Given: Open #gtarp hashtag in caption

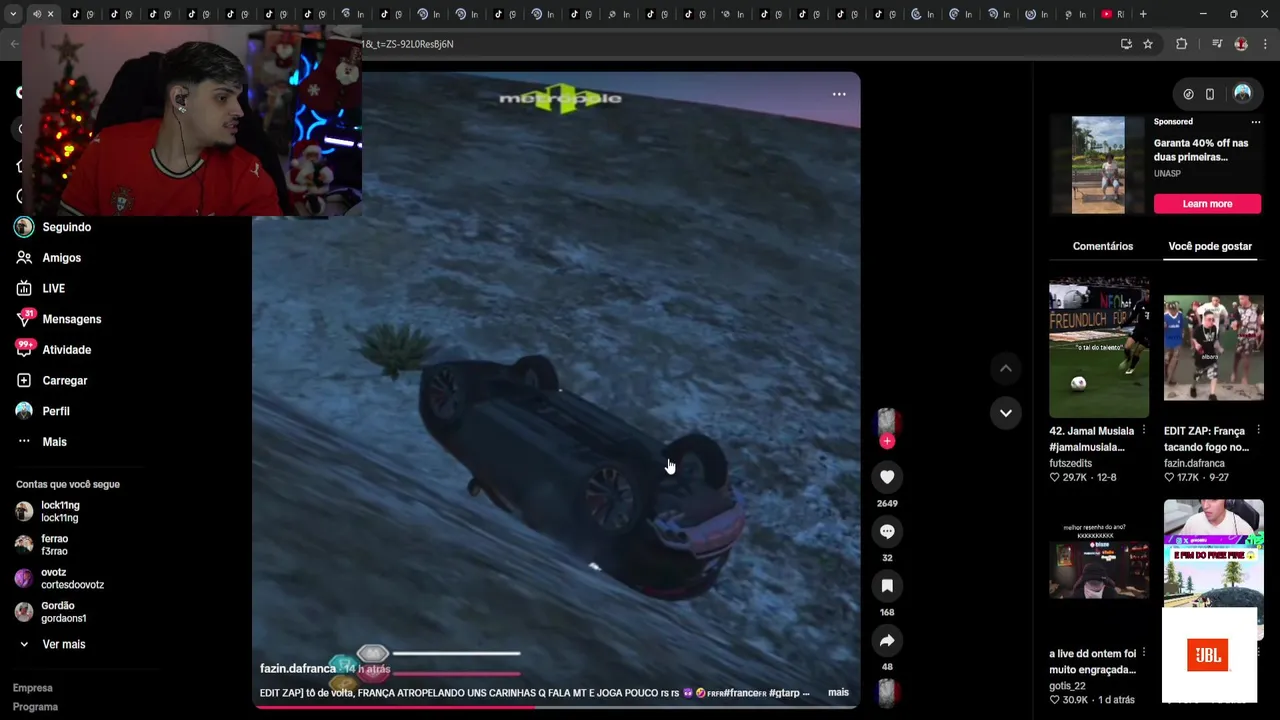Looking at the screenshot, I should pos(784,692).
